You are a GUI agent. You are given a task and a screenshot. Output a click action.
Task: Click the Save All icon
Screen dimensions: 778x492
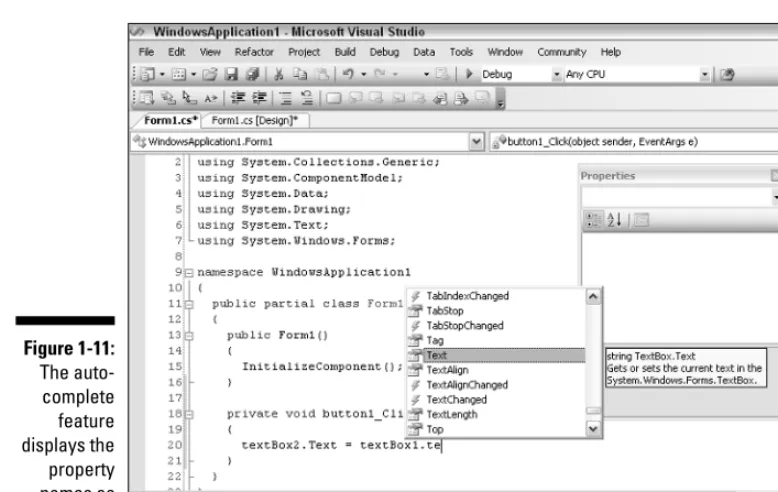(x=253, y=74)
